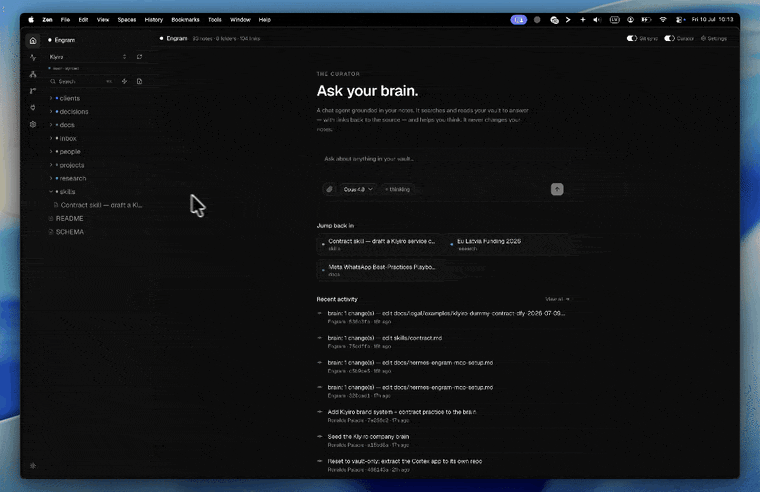Open the graph network icon in sidebar
The height and width of the screenshot is (492, 760).
(x=33, y=74)
